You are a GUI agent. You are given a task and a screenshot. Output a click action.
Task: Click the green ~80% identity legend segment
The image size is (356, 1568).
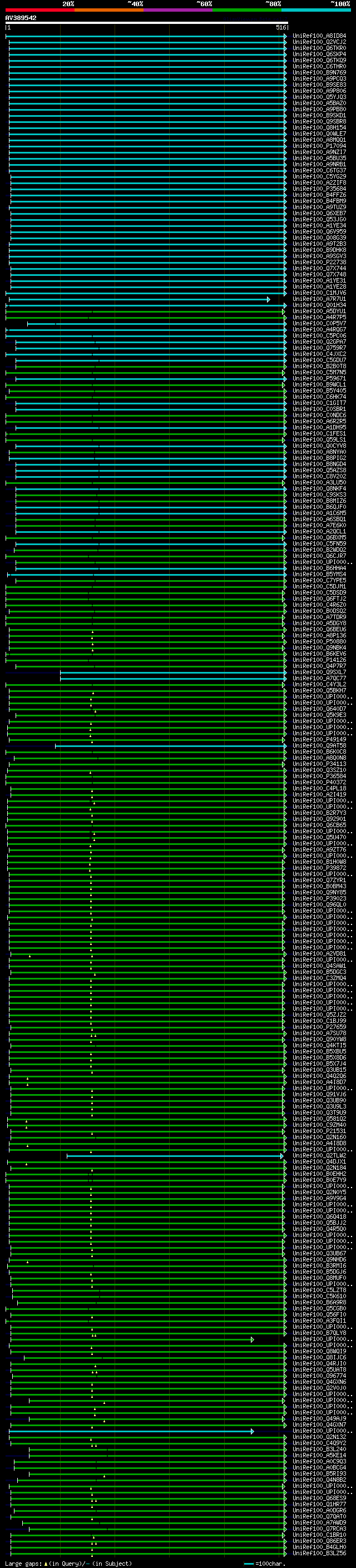[247, 10]
